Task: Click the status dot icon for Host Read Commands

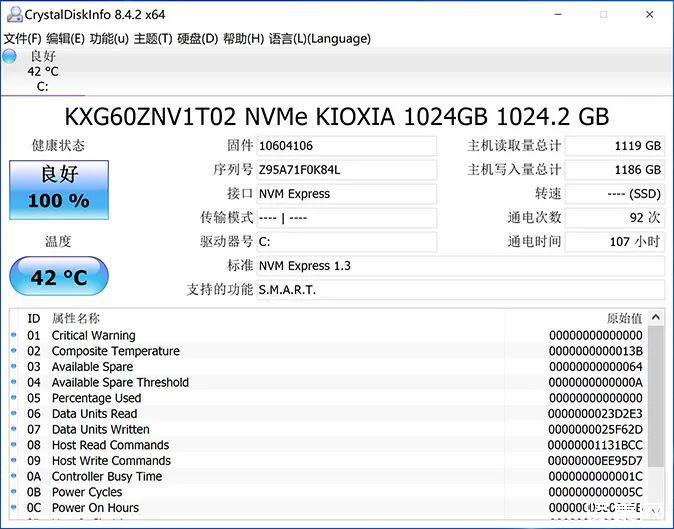Action: [14, 445]
